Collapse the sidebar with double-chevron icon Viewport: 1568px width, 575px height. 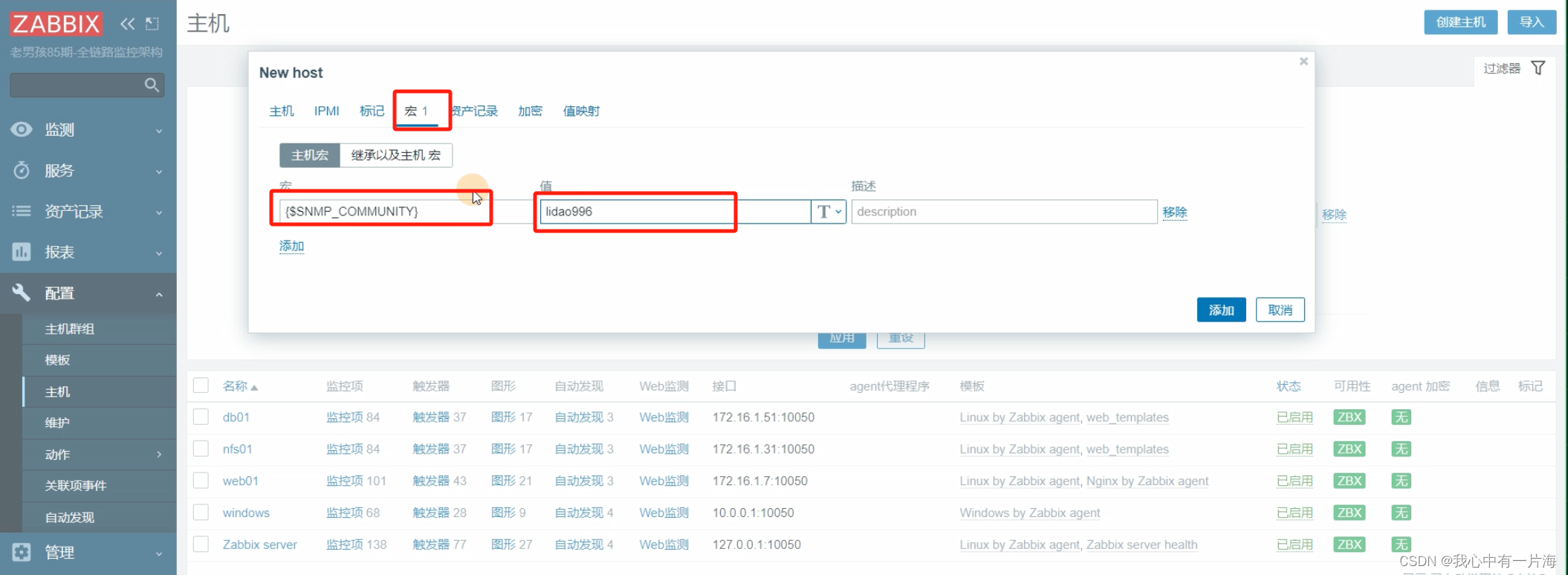(x=128, y=24)
